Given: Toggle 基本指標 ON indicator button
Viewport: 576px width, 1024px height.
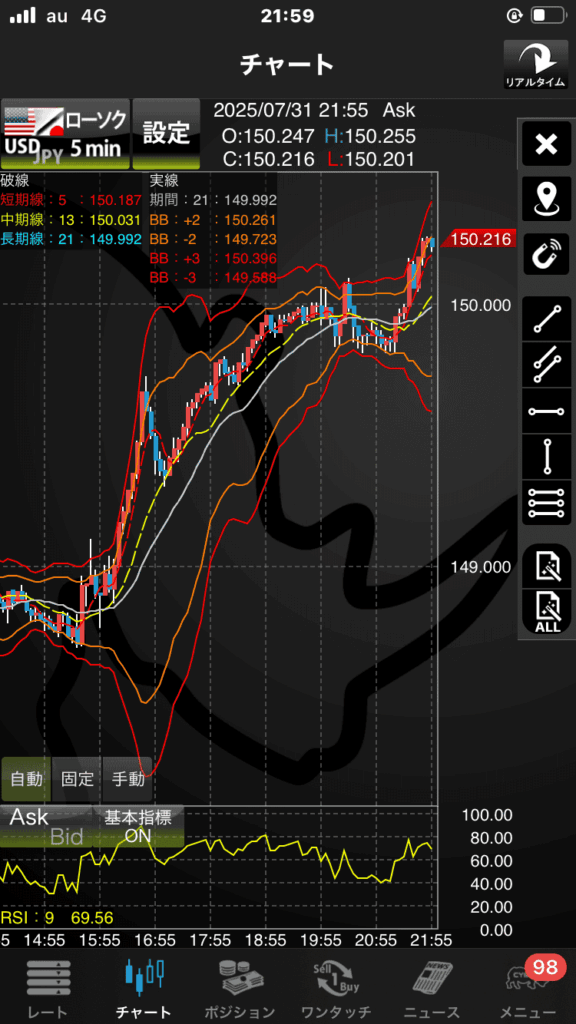Looking at the screenshot, I should (x=138, y=827).
